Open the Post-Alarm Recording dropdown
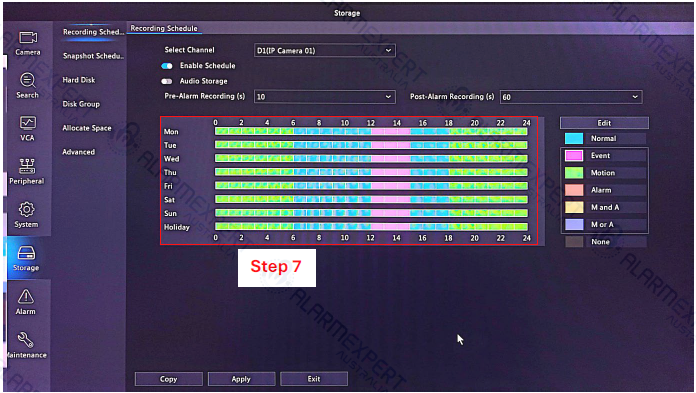696x393 pixels. pos(571,97)
